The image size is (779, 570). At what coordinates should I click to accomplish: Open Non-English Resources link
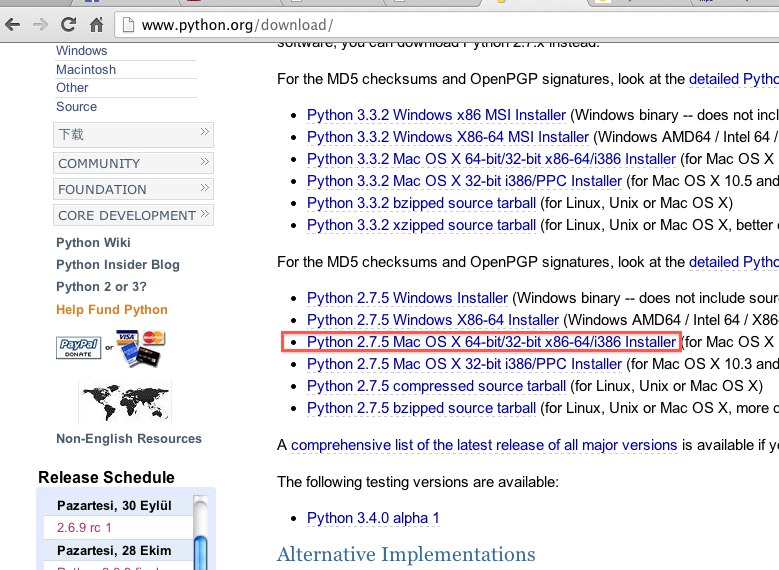[x=129, y=439]
